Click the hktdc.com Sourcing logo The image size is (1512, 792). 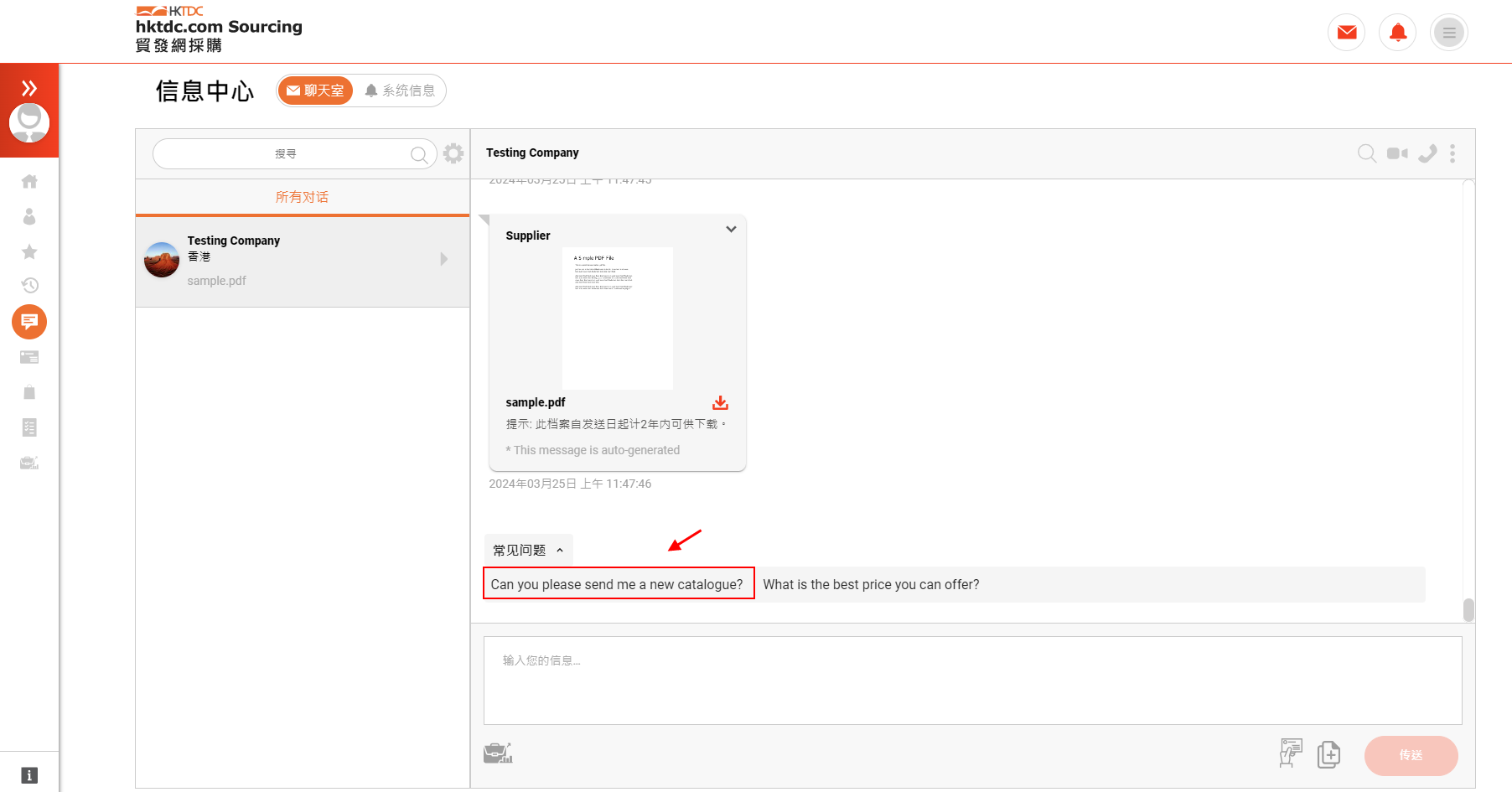pos(219,28)
